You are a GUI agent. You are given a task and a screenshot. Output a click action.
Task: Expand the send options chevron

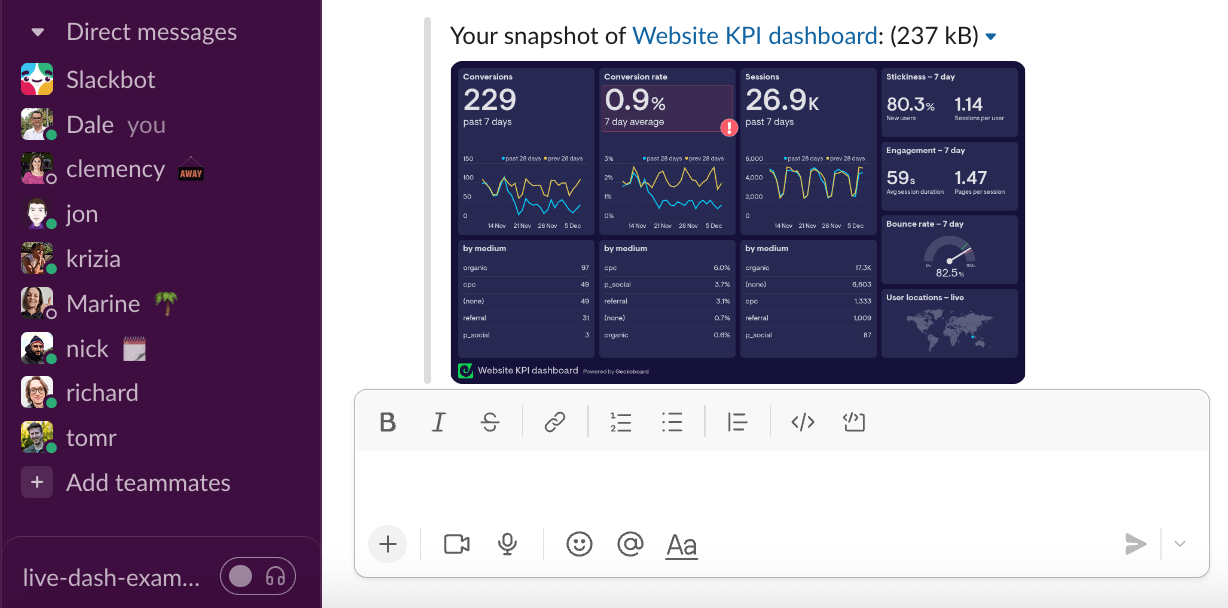[x=1180, y=544]
